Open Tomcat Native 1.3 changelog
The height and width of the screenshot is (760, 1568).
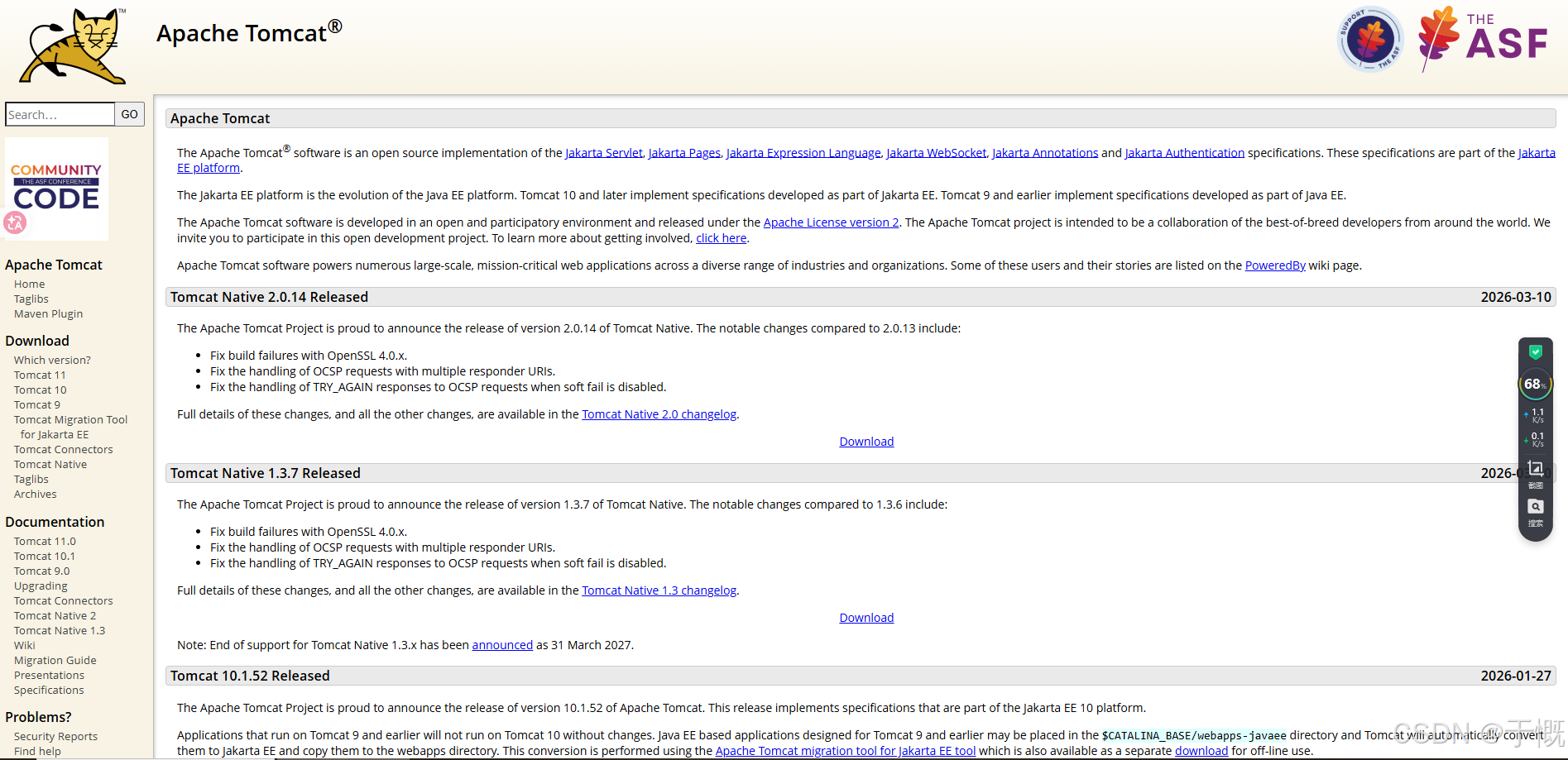(659, 590)
